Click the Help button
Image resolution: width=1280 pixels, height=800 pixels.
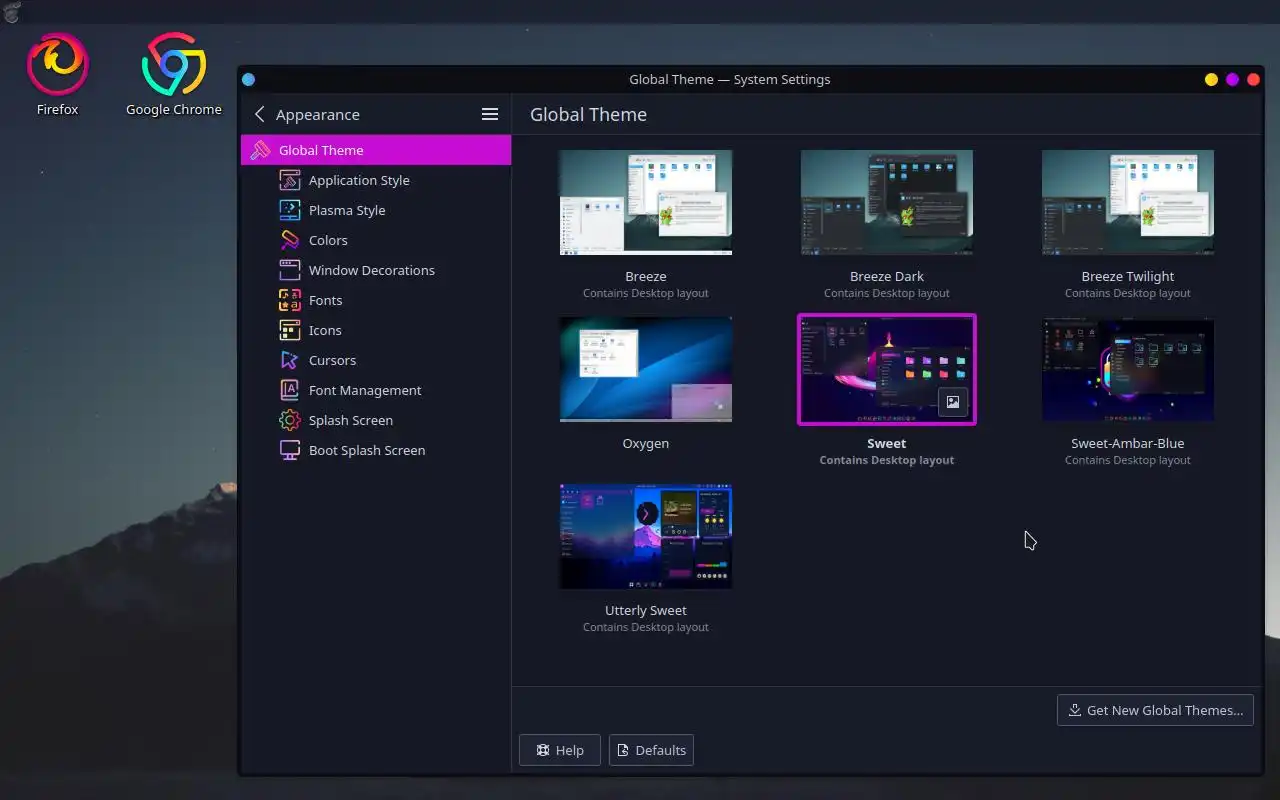(x=560, y=750)
